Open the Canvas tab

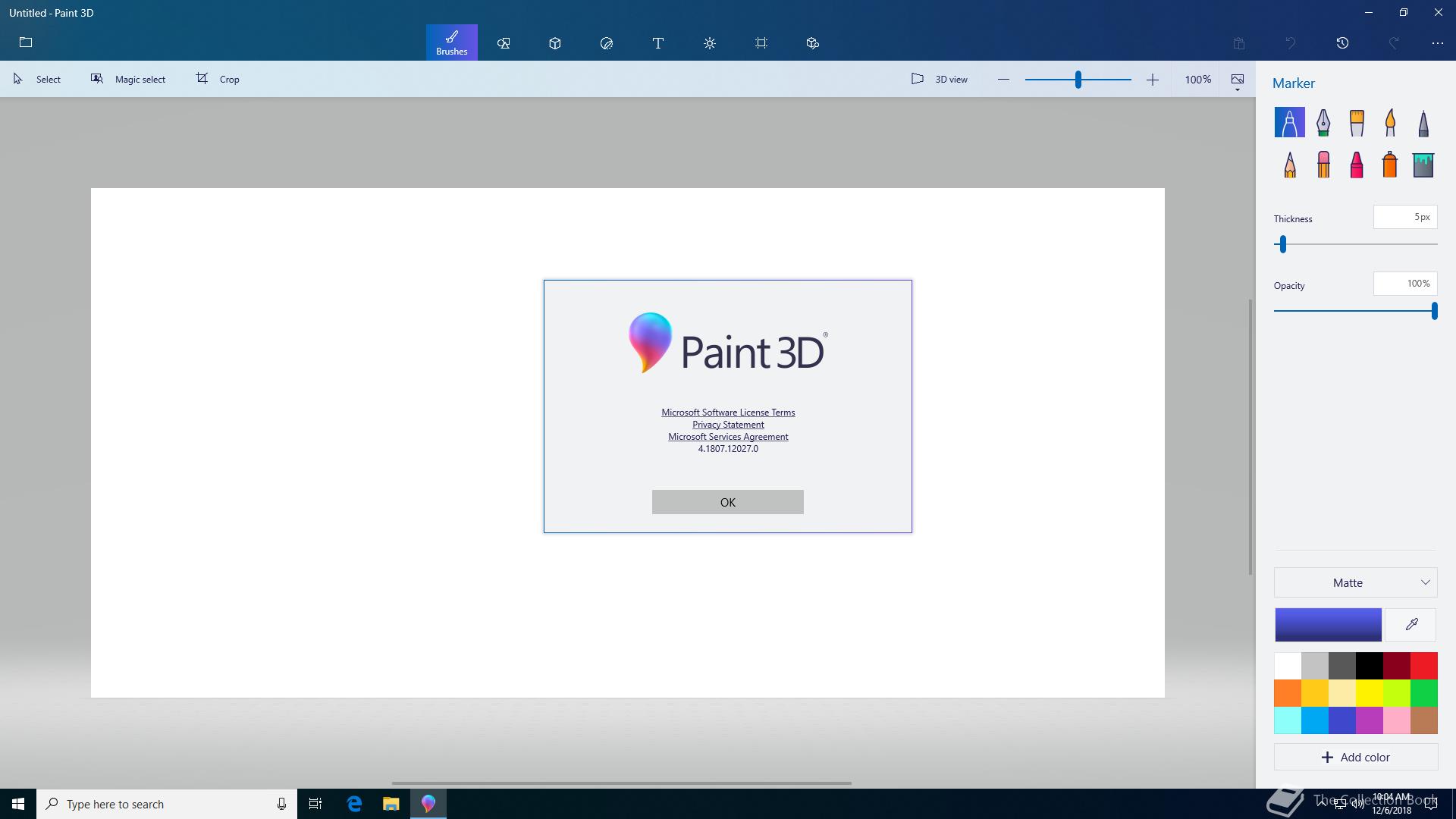(761, 43)
